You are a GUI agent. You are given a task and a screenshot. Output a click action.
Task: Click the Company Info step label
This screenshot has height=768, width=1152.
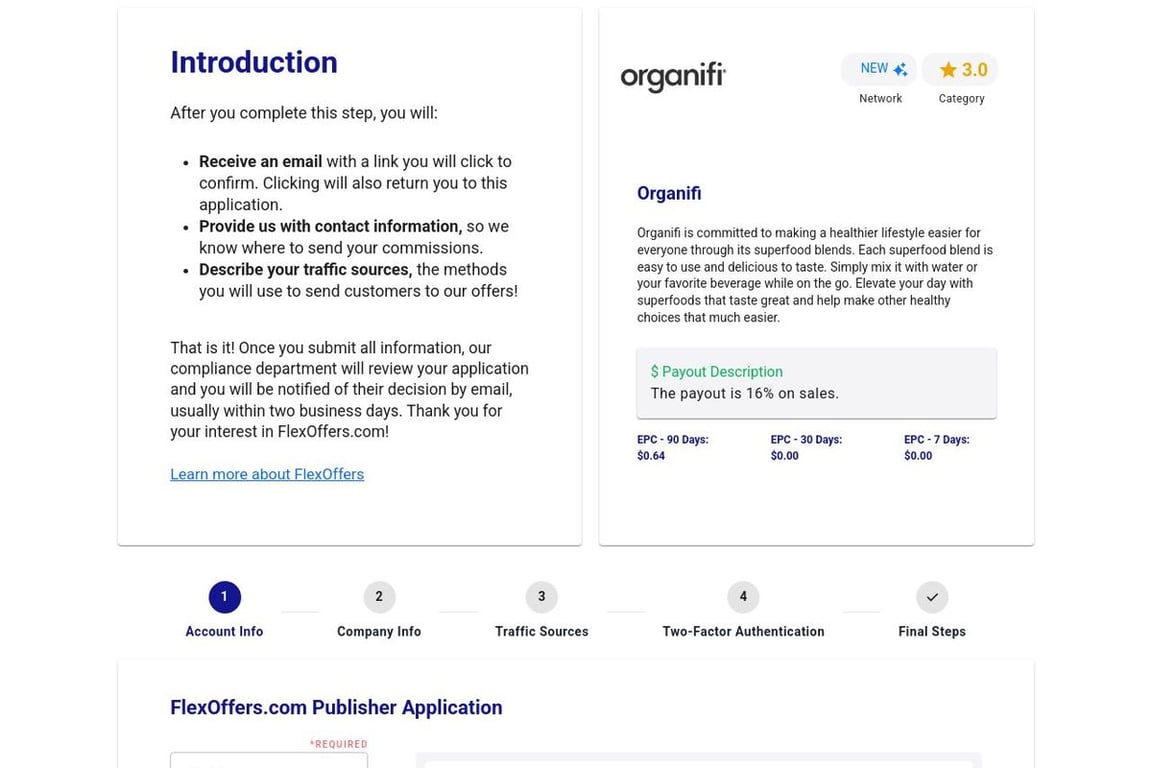pyautogui.click(x=379, y=631)
